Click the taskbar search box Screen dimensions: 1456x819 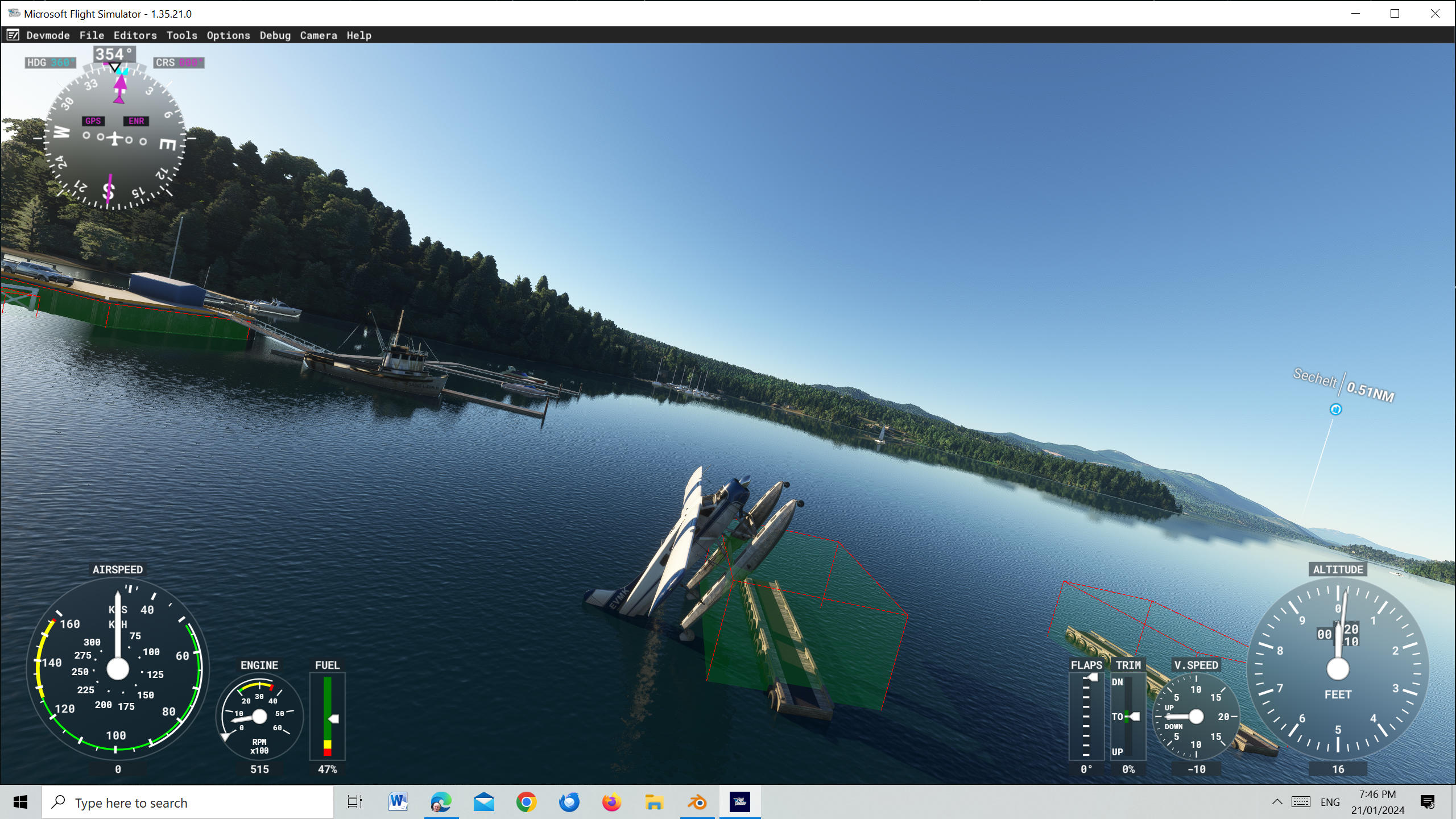click(188, 803)
